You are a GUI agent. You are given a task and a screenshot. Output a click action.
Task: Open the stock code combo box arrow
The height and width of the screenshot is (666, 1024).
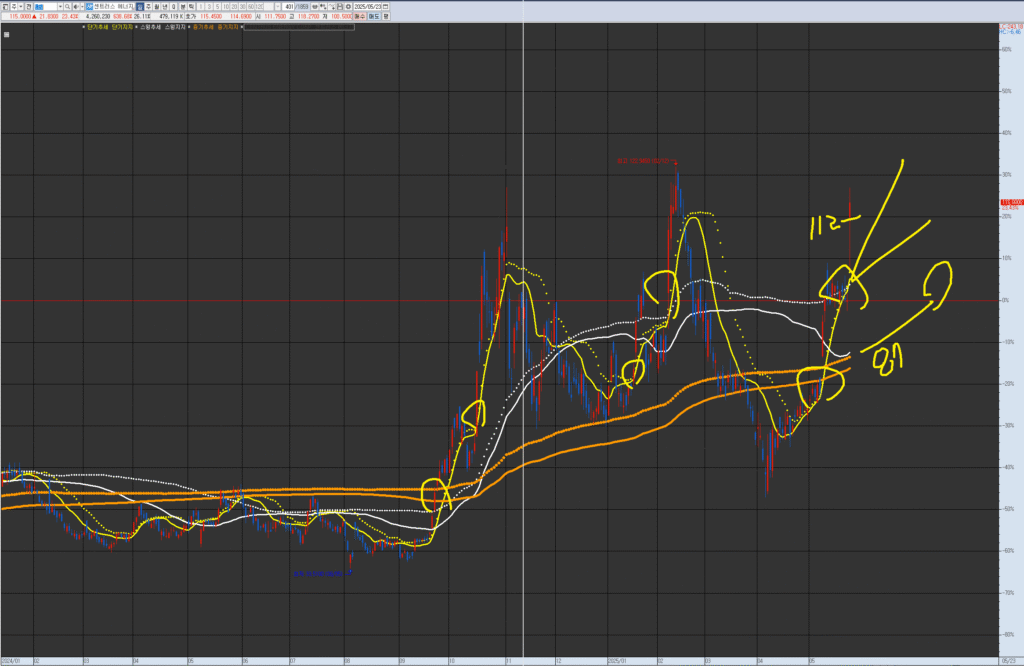coord(60,7)
